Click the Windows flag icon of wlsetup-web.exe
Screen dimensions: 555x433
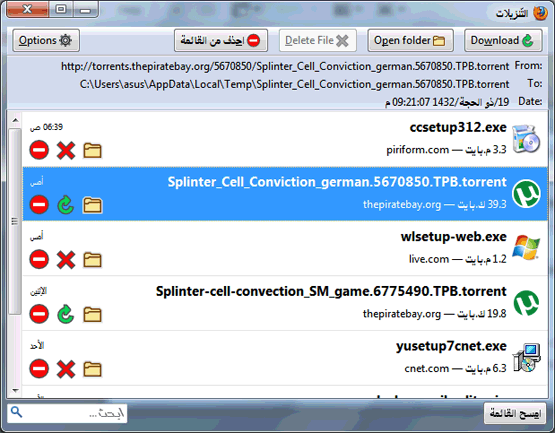(x=526, y=247)
